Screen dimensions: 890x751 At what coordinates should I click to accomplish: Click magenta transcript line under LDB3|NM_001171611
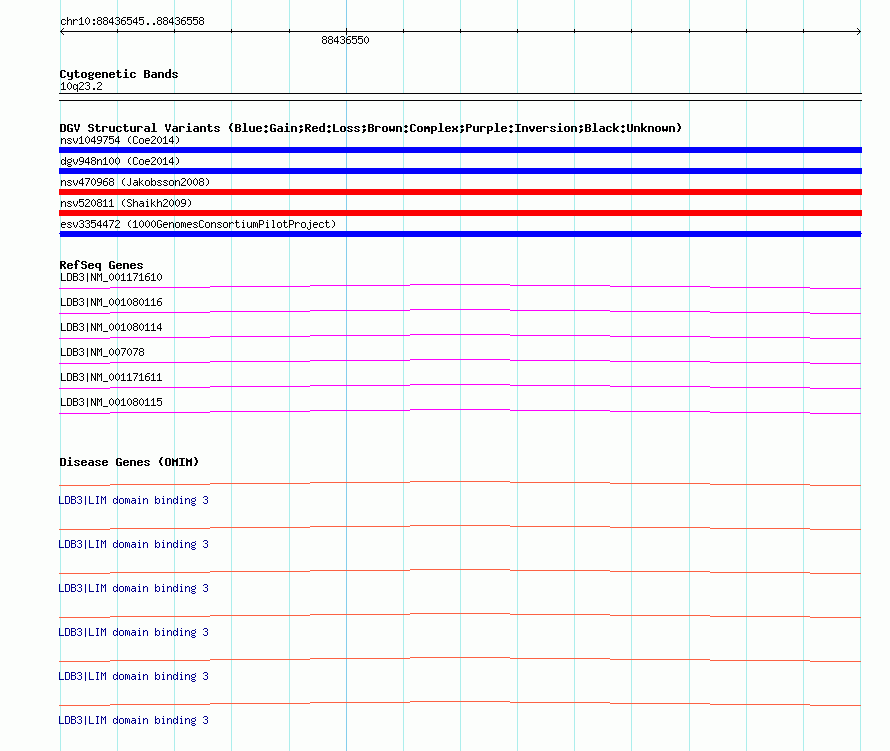(460, 386)
